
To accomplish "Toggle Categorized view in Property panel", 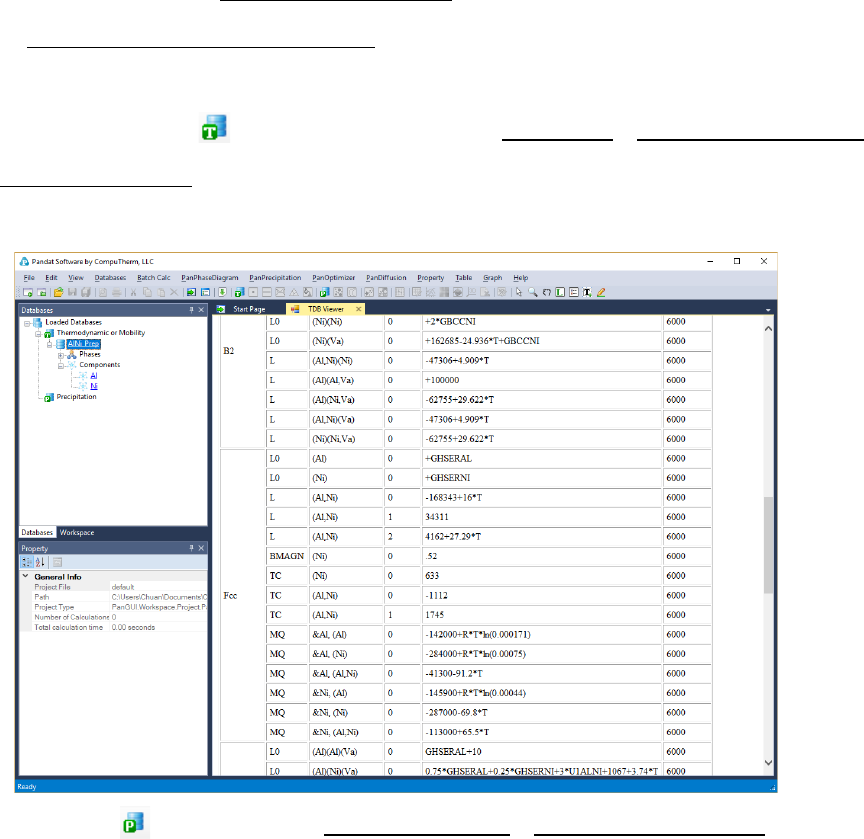I will coord(26,562).
